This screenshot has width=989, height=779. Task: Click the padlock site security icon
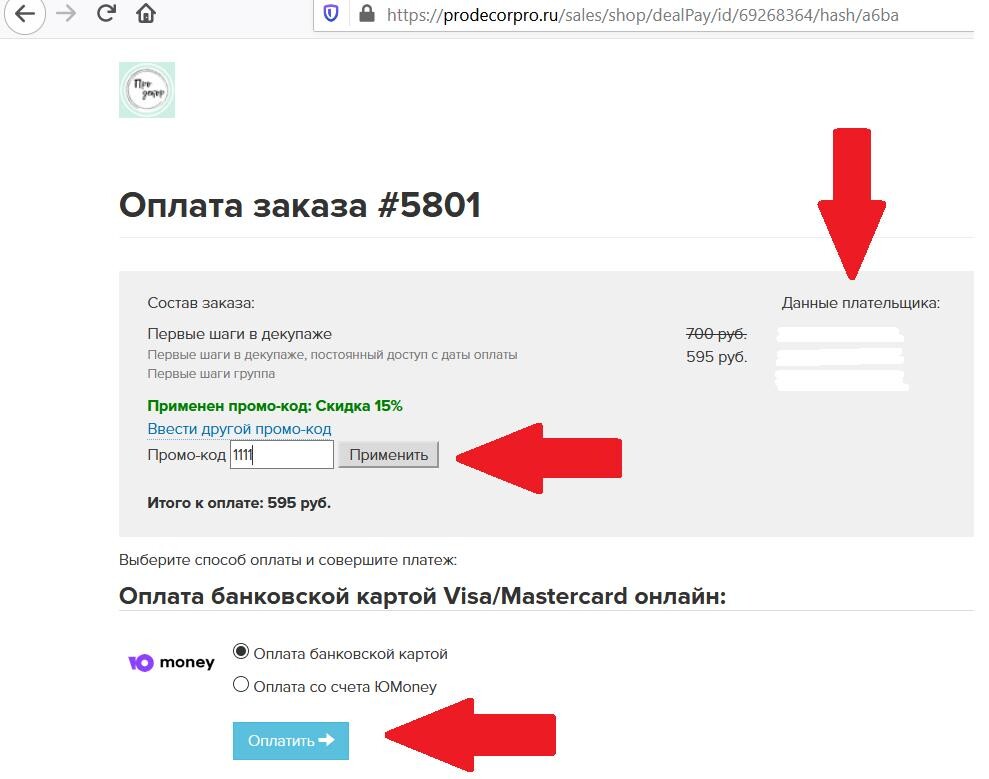(366, 13)
